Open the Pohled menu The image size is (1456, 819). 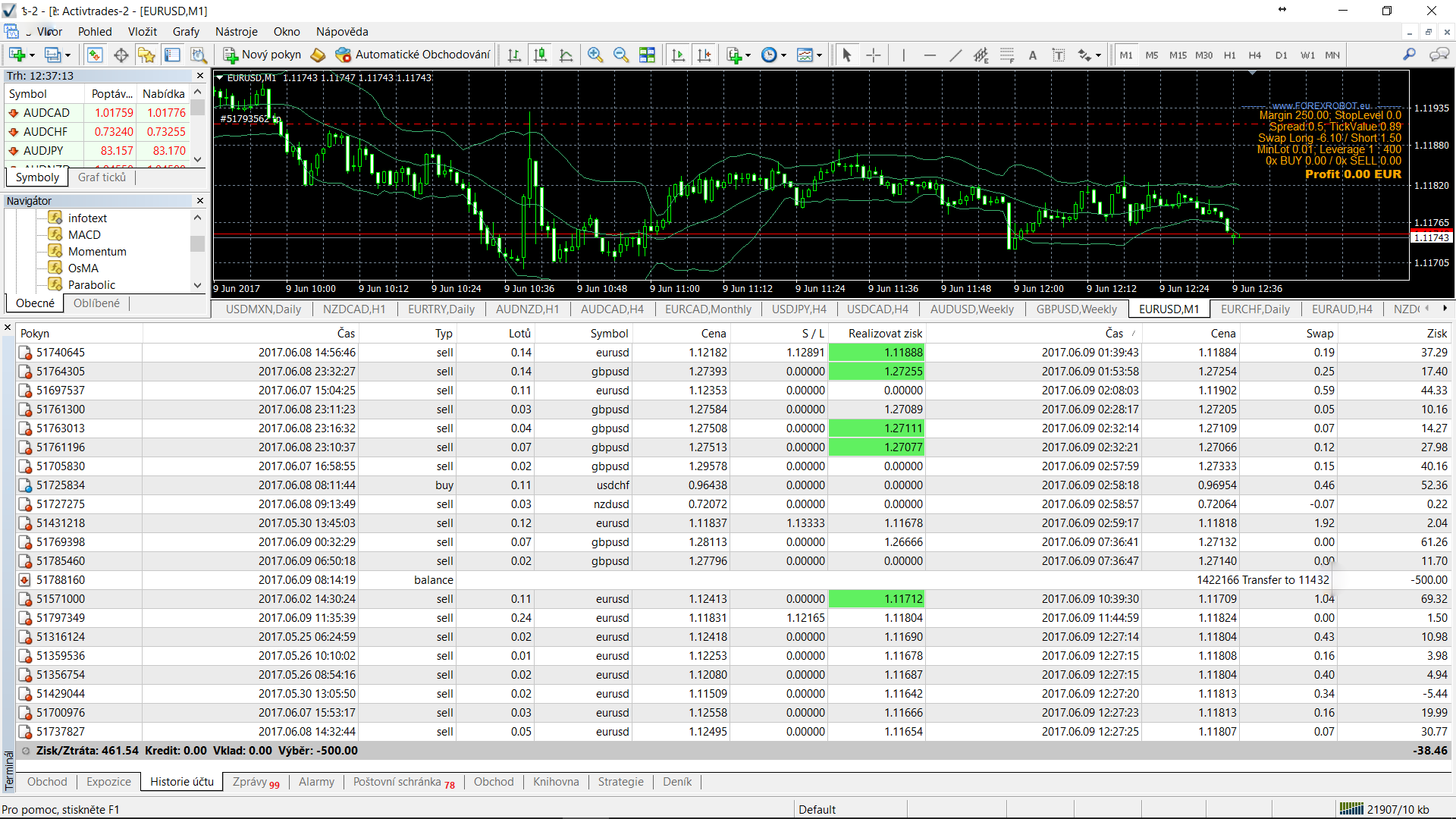click(95, 32)
